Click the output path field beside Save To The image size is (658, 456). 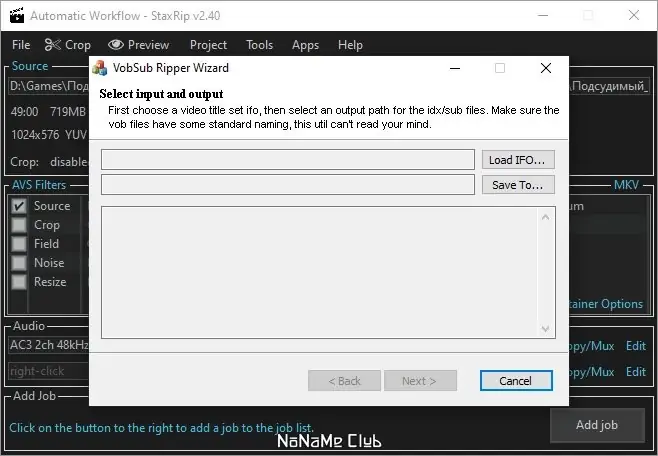point(288,185)
